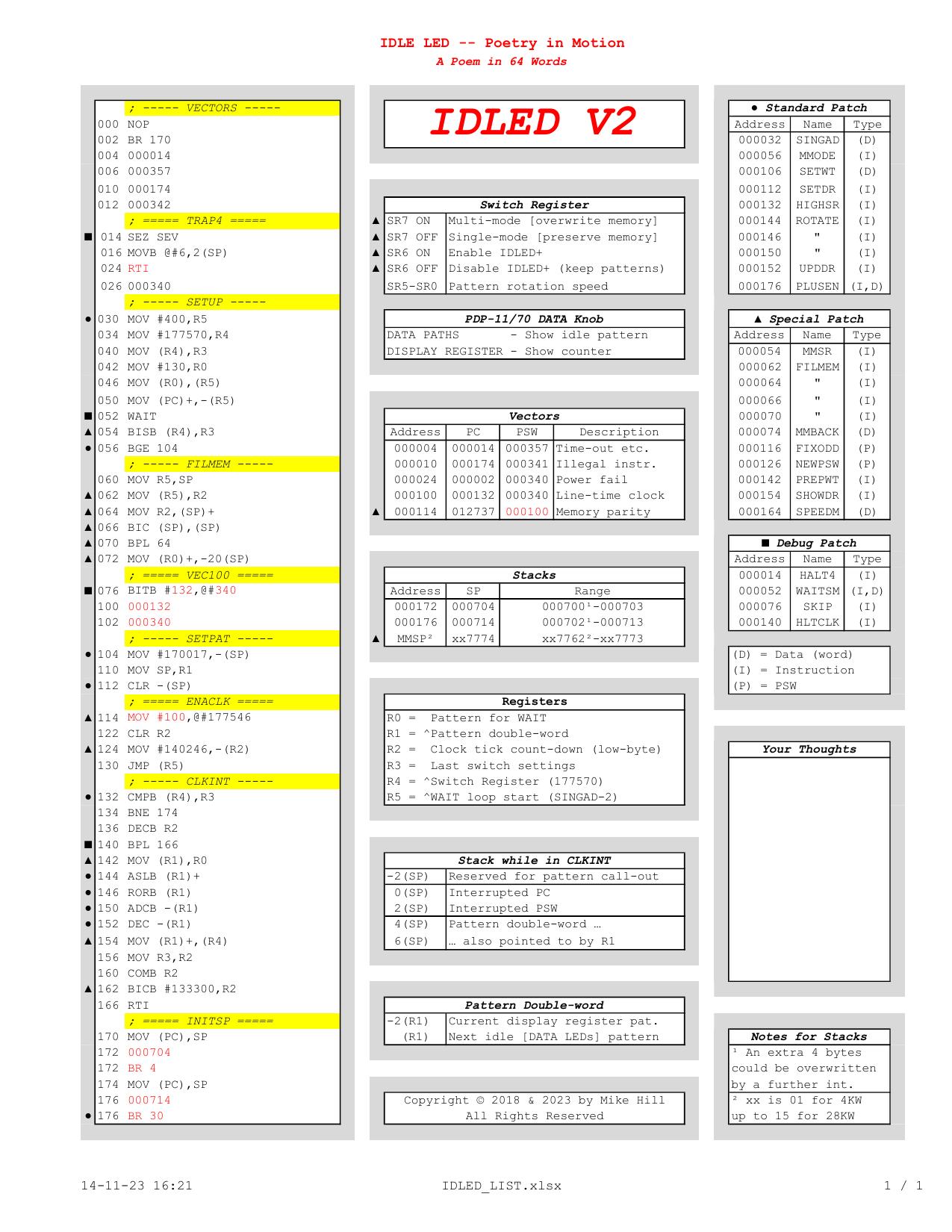The width and height of the screenshot is (952, 1232).
Task: Click the Switch Register table header
Action: 534,205
